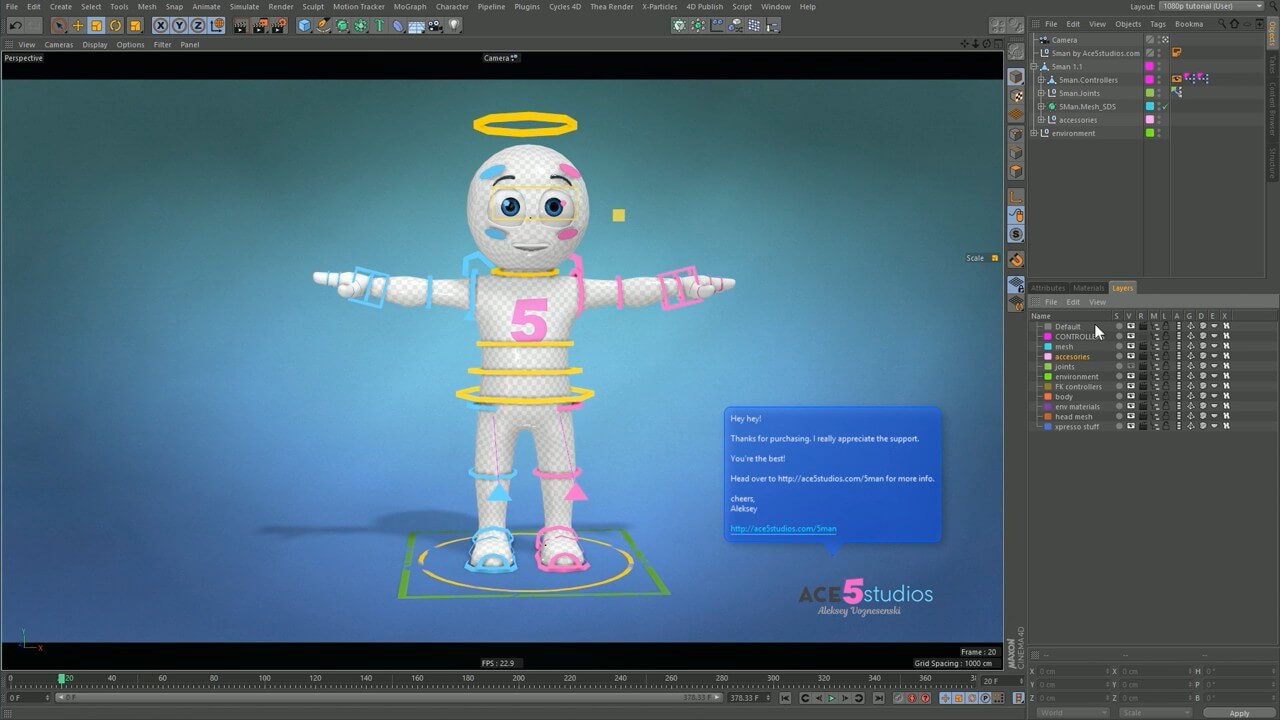Click the magenta swatch of CONTROLLERS layer

[x=1048, y=337]
